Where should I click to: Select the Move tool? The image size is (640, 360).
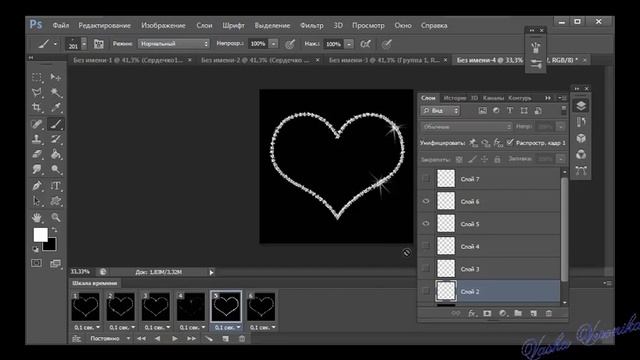pyautogui.click(x=56, y=77)
